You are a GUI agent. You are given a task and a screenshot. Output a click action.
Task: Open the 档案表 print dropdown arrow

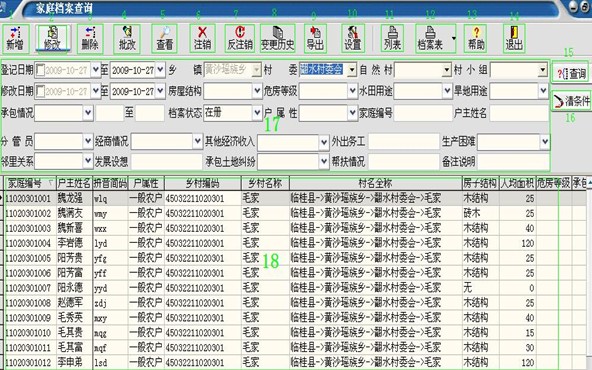[x=453, y=39]
